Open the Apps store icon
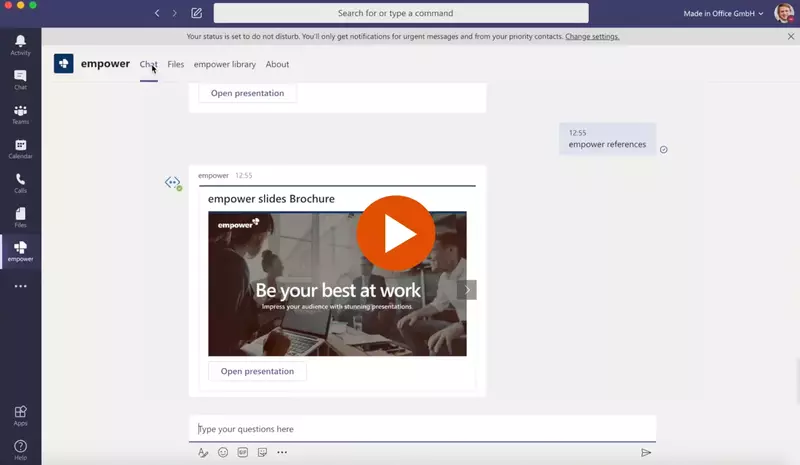The image size is (800, 465). tap(20, 415)
